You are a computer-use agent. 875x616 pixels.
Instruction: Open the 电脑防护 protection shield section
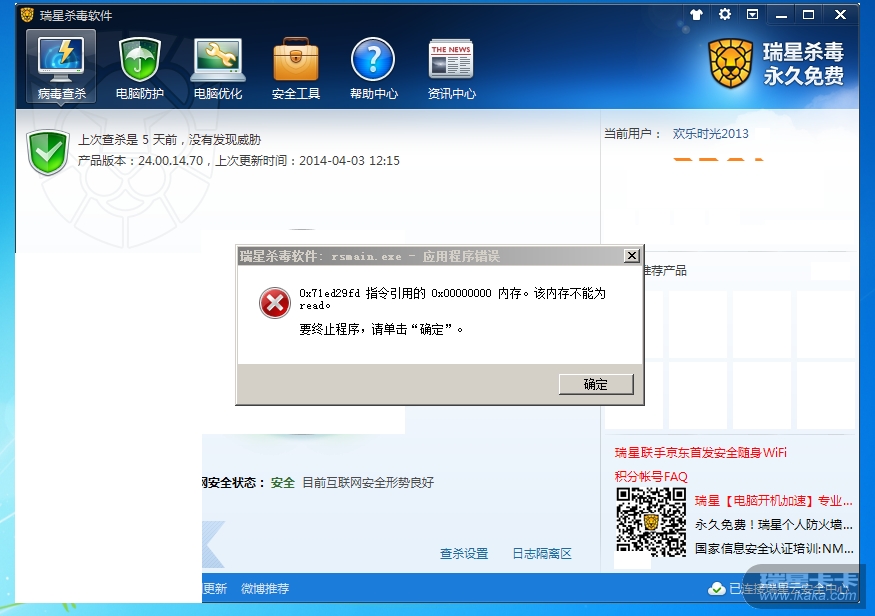click(139, 67)
